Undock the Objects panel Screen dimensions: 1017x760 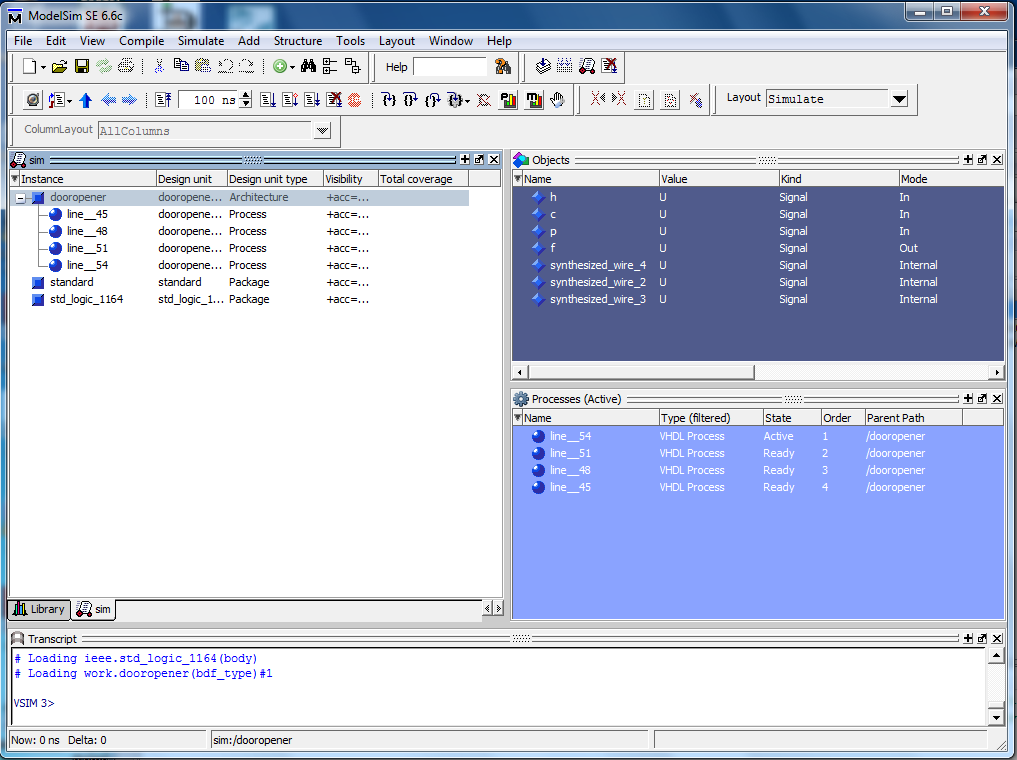click(x=982, y=160)
